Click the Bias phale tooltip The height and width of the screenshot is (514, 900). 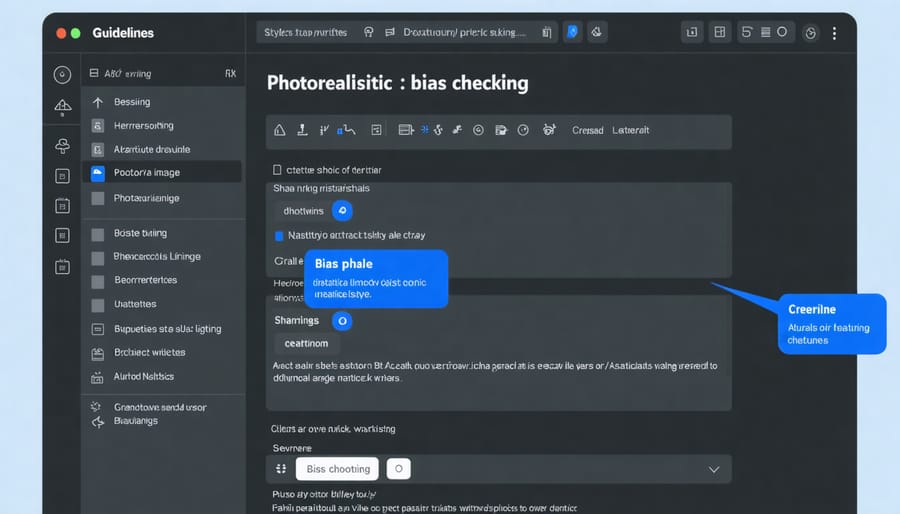coord(376,279)
